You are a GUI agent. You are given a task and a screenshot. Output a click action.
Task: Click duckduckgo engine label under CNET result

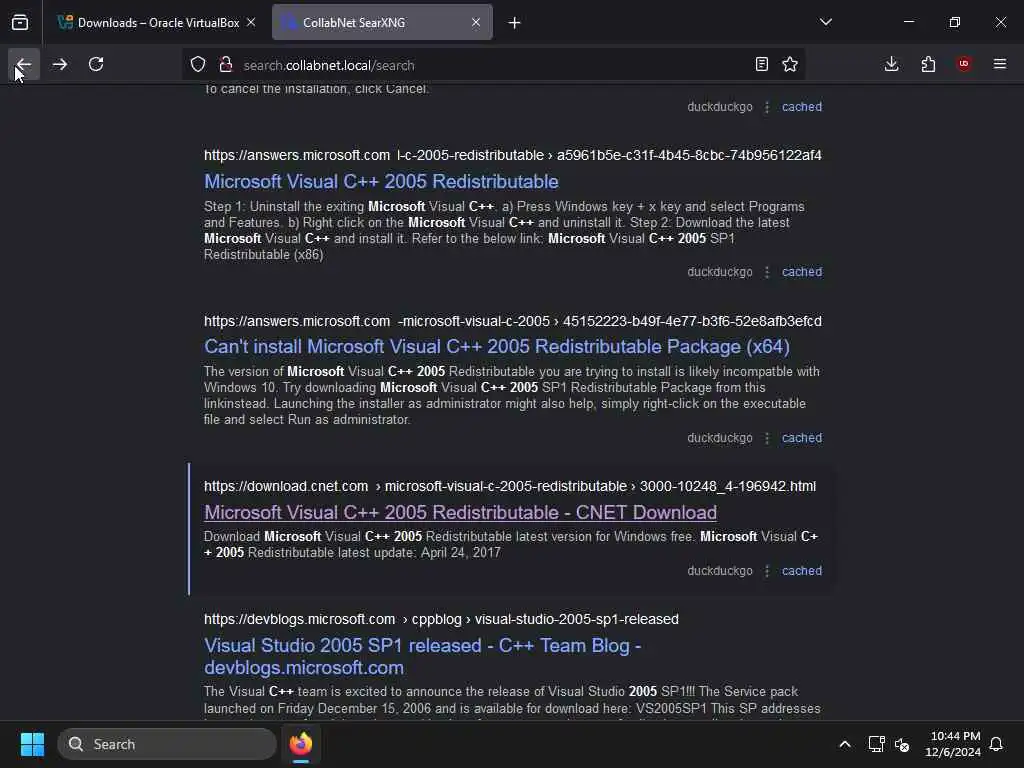point(720,571)
